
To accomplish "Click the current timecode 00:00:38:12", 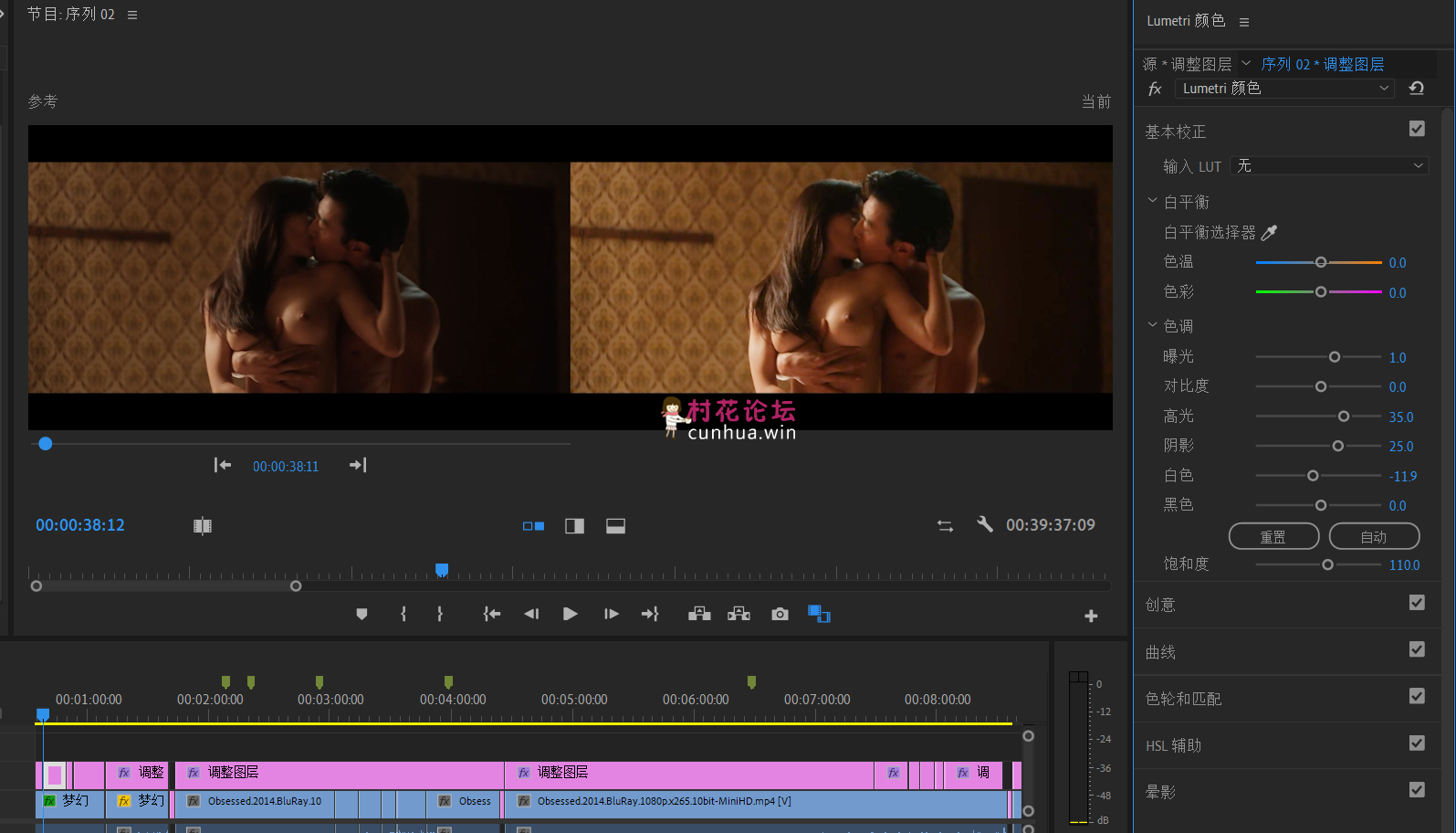I will [x=80, y=525].
